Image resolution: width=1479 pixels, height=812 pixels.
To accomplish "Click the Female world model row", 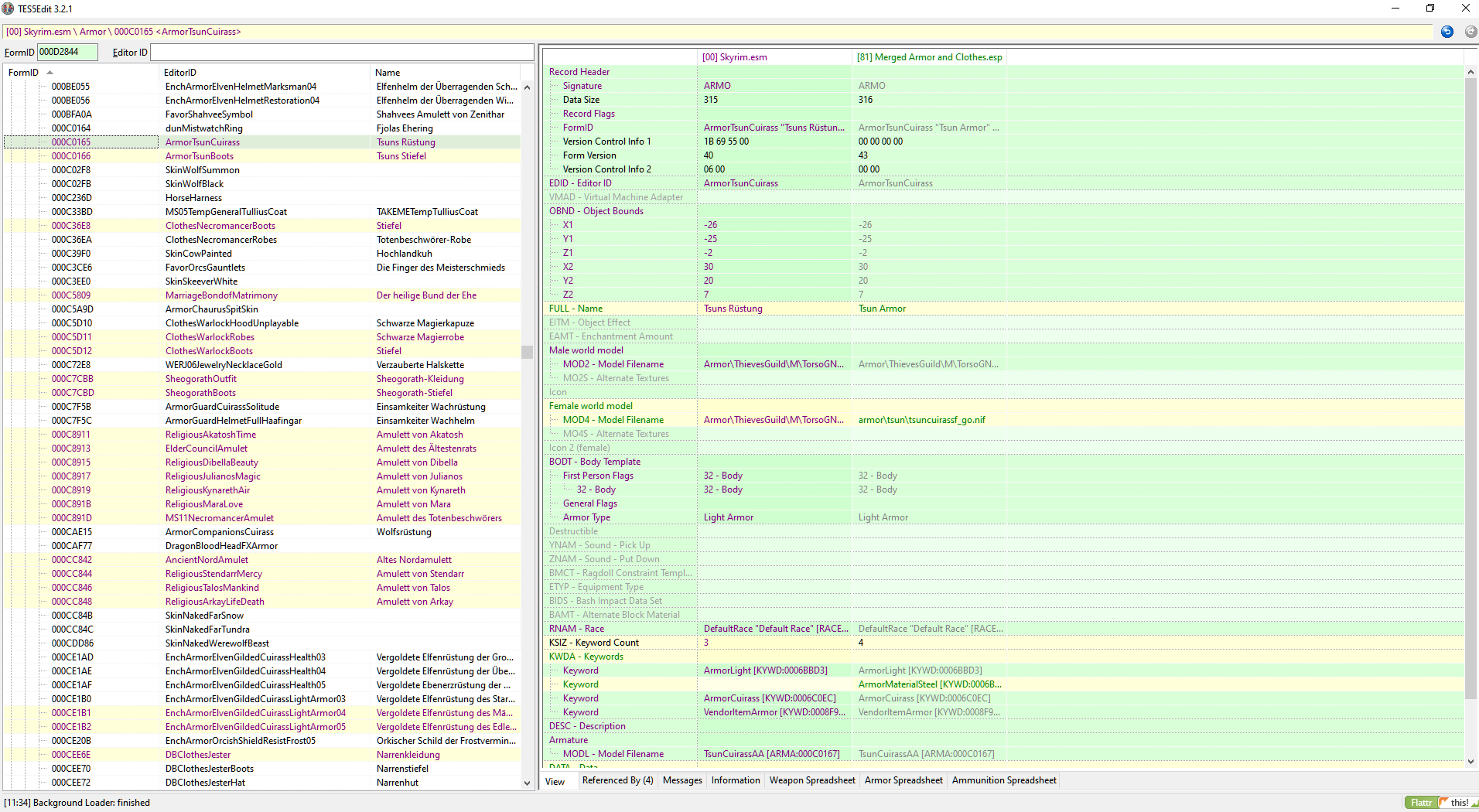I will 1003,406.
